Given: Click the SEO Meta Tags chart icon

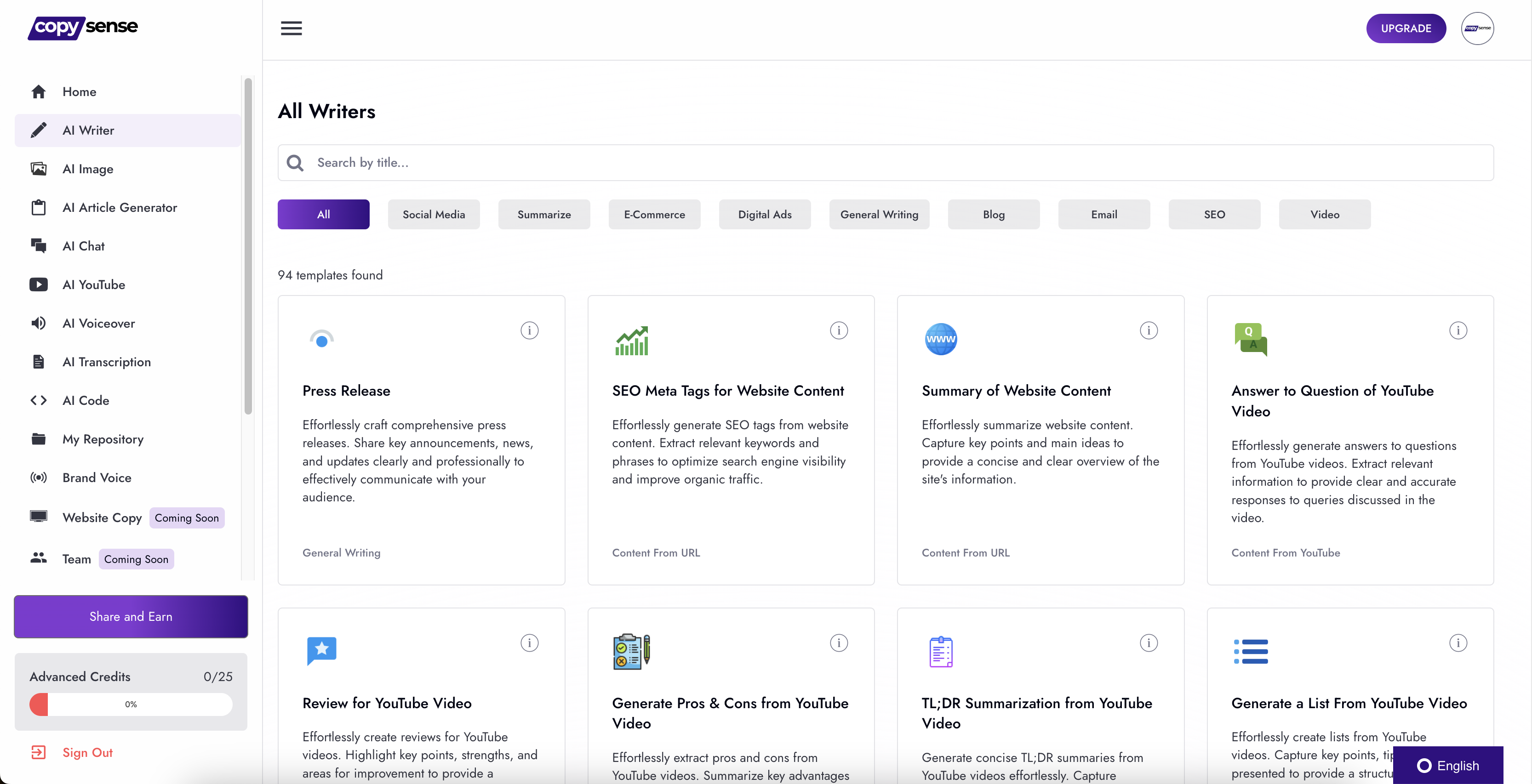Looking at the screenshot, I should pos(631,341).
